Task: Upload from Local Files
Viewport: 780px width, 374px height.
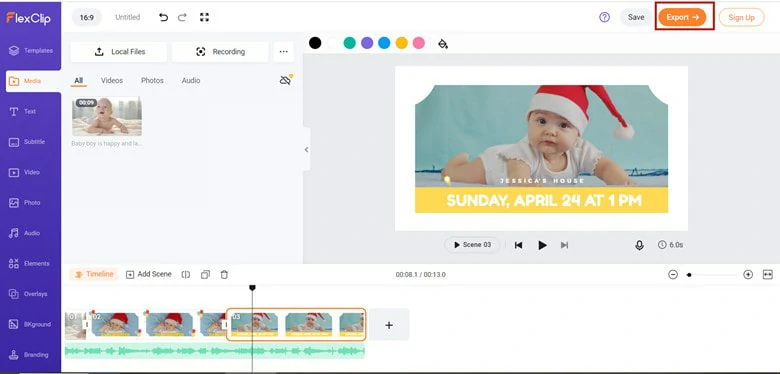Action: pos(119,52)
